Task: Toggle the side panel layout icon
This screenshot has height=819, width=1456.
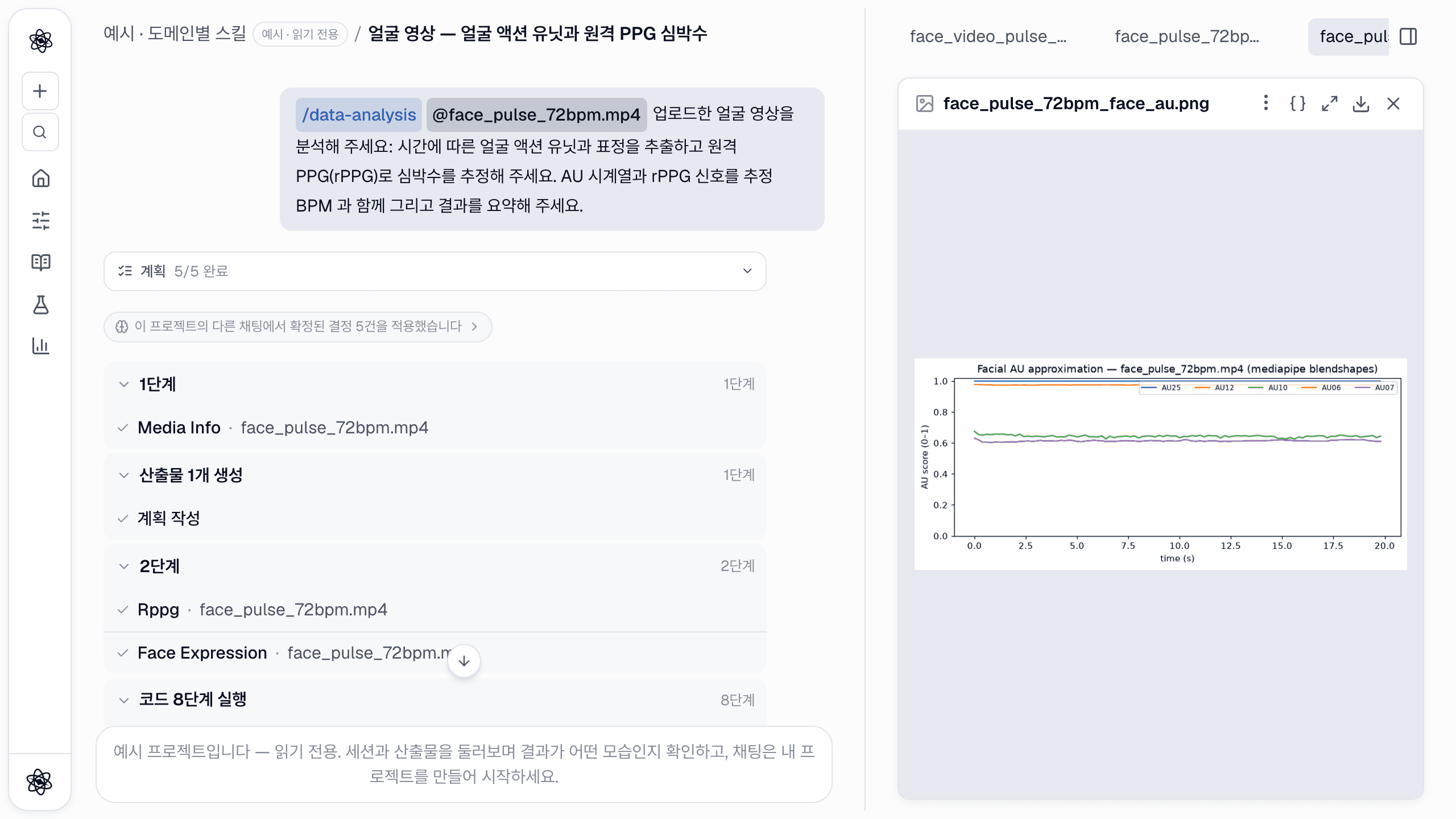Action: (1408, 36)
